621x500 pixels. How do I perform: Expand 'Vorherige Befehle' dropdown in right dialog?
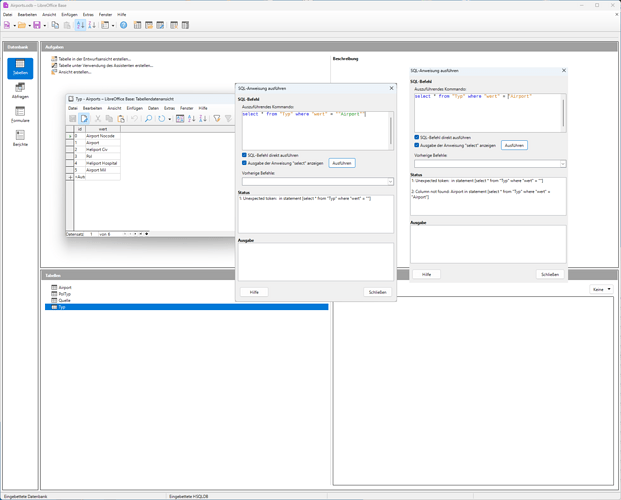(562, 163)
